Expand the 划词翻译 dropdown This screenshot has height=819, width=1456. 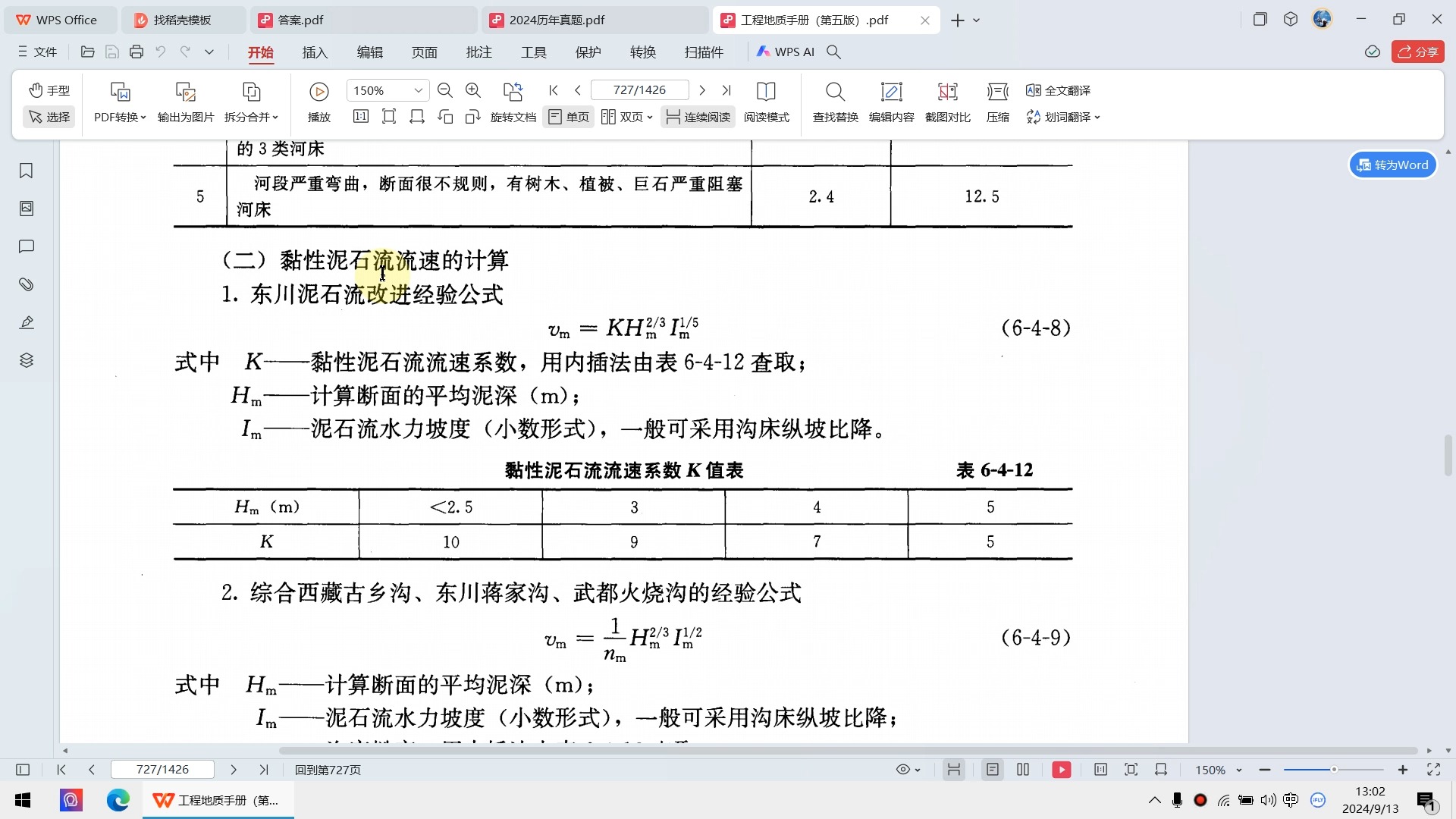(1063, 117)
